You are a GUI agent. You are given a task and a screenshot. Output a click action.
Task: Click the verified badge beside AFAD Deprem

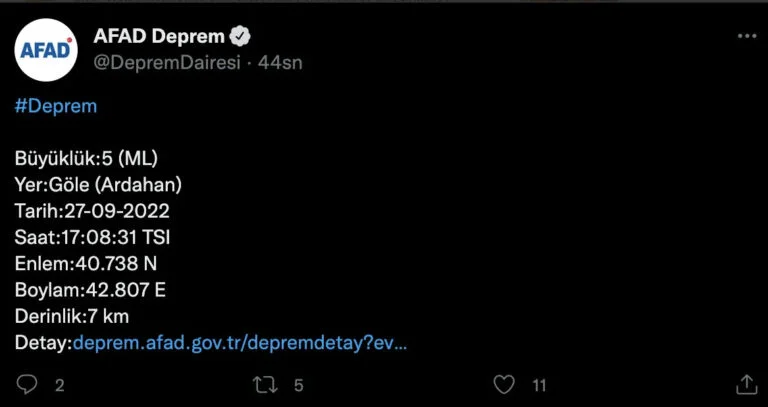point(240,37)
